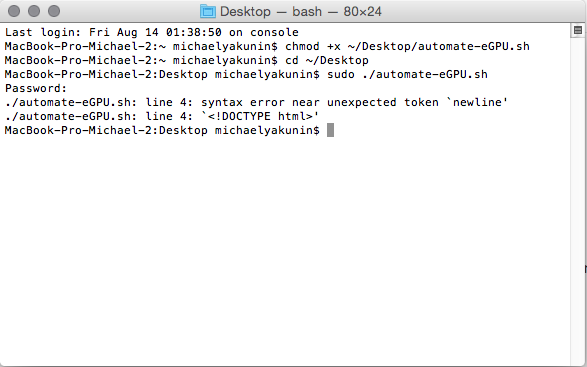The image size is (587, 367).
Task: Click the empty terminal area below the prompt
Action: pyautogui.click(x=285, y=247)
